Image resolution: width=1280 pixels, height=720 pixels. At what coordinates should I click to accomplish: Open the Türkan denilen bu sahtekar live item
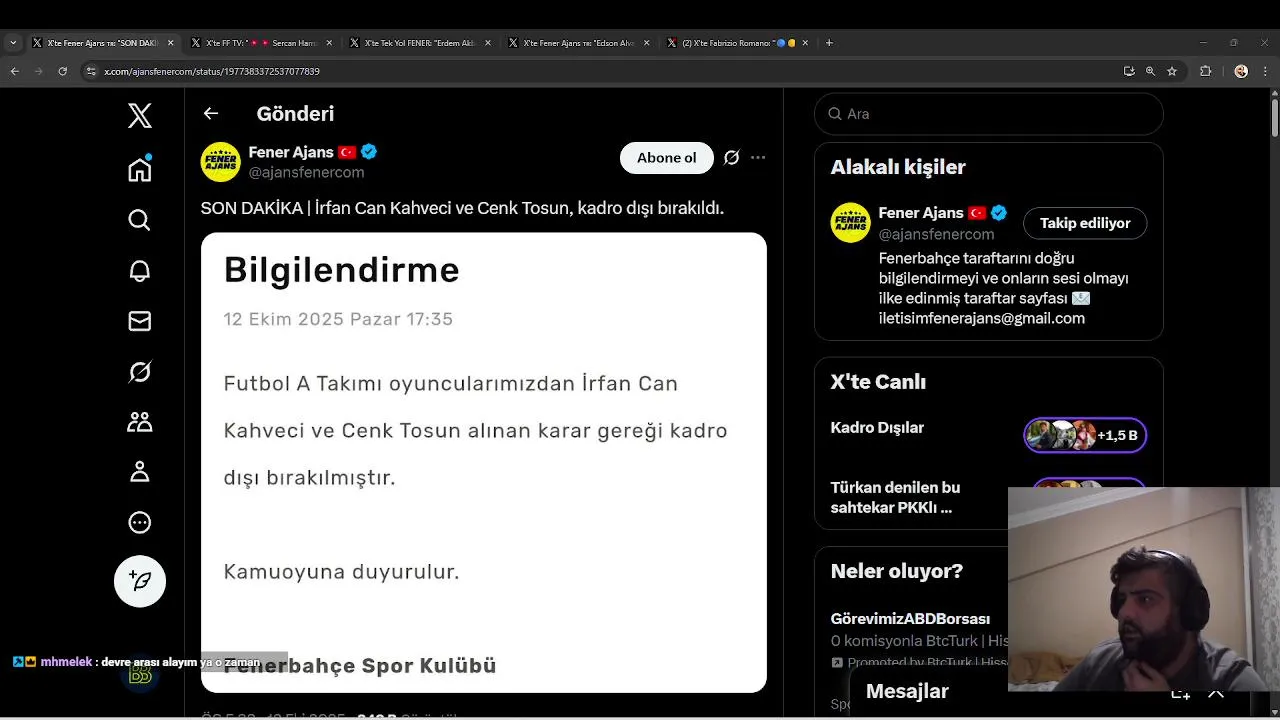895,497
